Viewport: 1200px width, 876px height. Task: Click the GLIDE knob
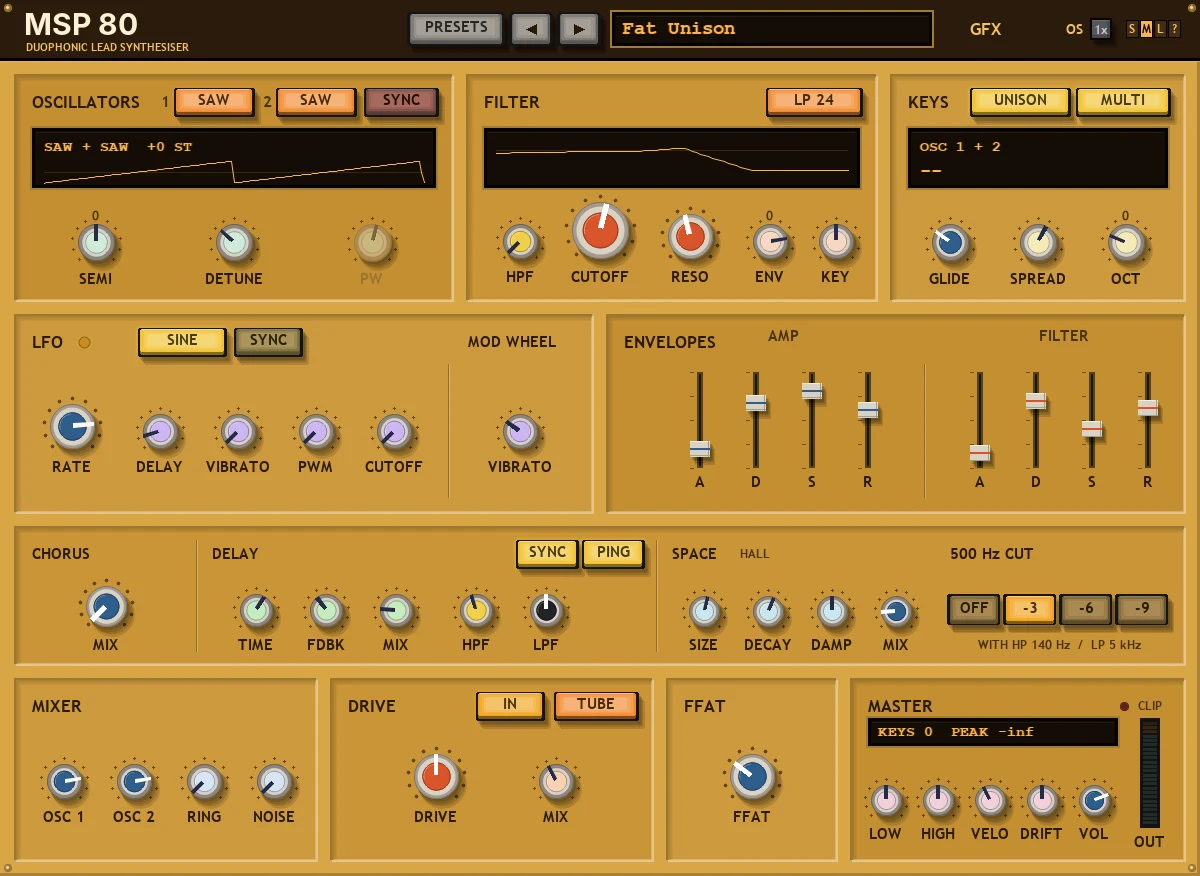(950, 243)
